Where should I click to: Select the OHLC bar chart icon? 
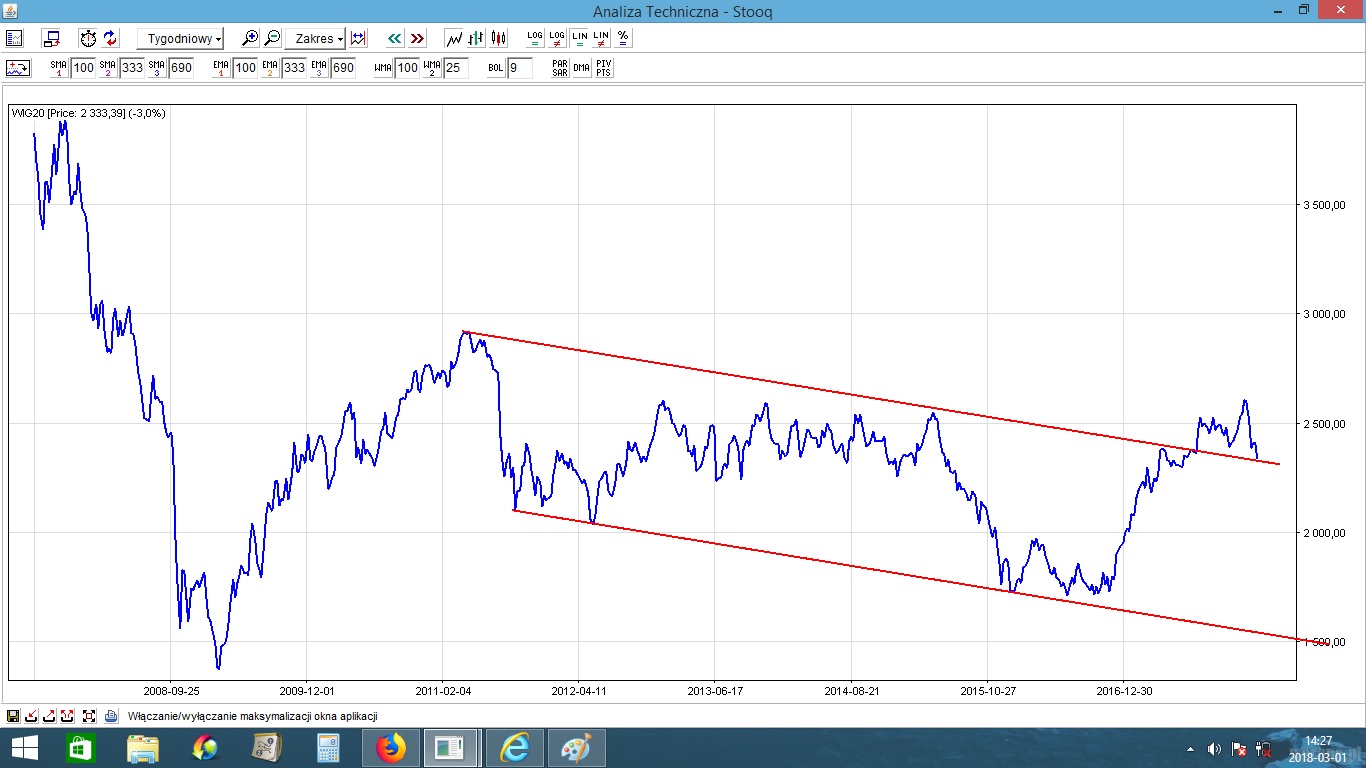[x=477, y=39]
